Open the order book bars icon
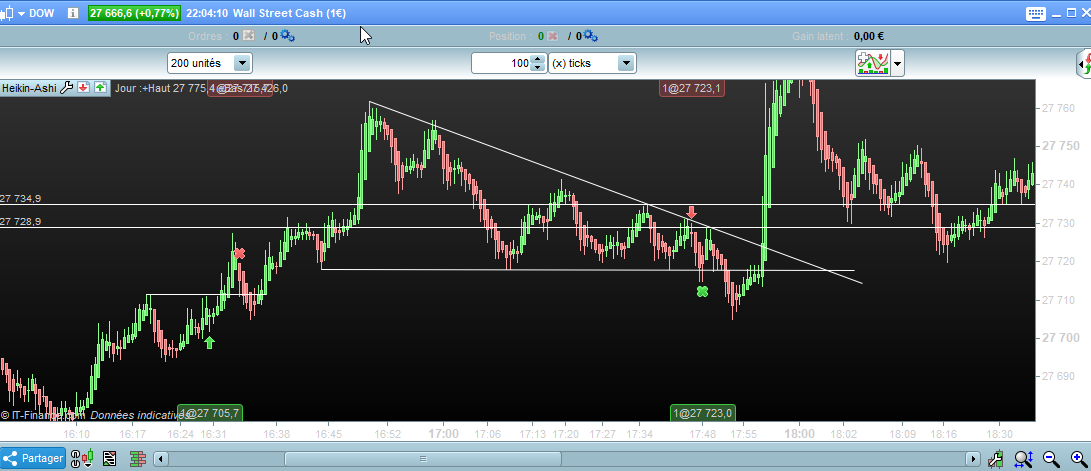The image size is (1091, 471). coord(138,458)
